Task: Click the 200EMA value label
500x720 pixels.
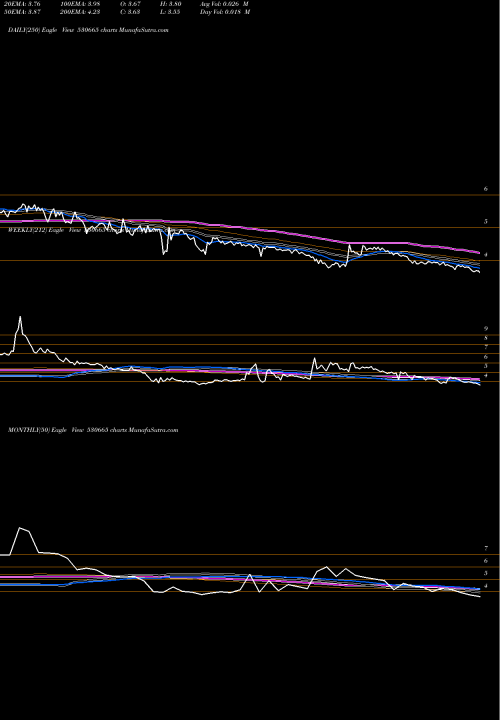Action: 79,12
